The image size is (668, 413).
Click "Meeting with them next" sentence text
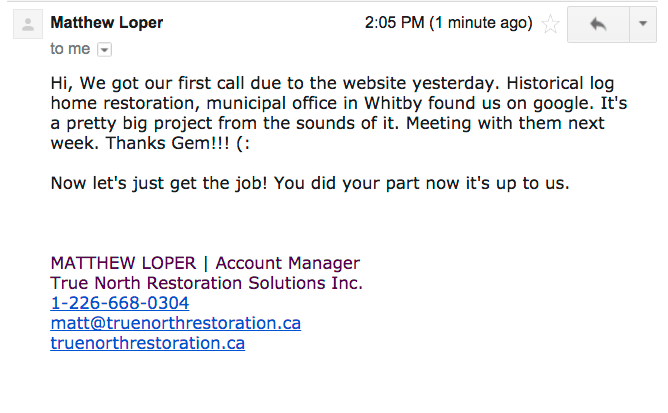505,123
